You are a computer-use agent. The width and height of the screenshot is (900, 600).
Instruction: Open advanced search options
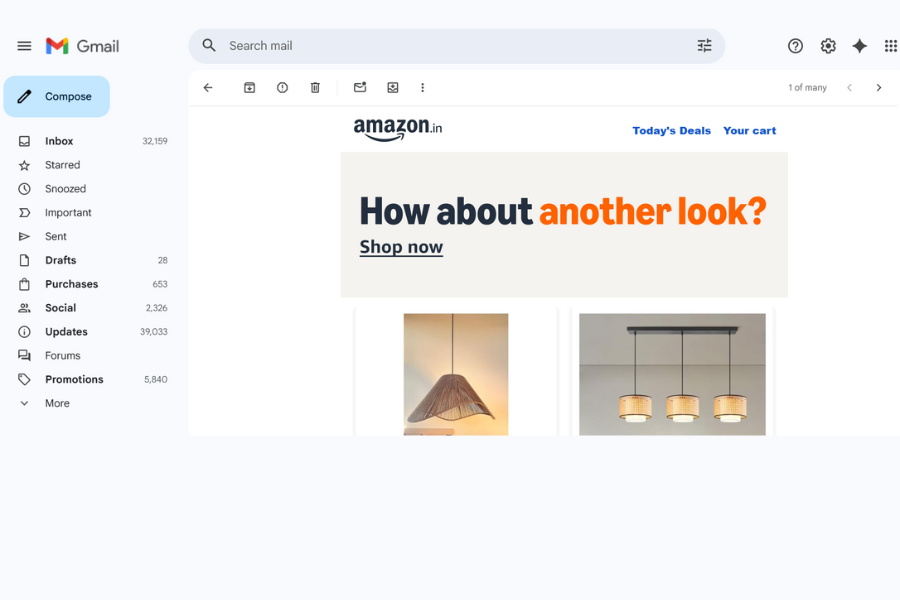[x=704, y=45]
